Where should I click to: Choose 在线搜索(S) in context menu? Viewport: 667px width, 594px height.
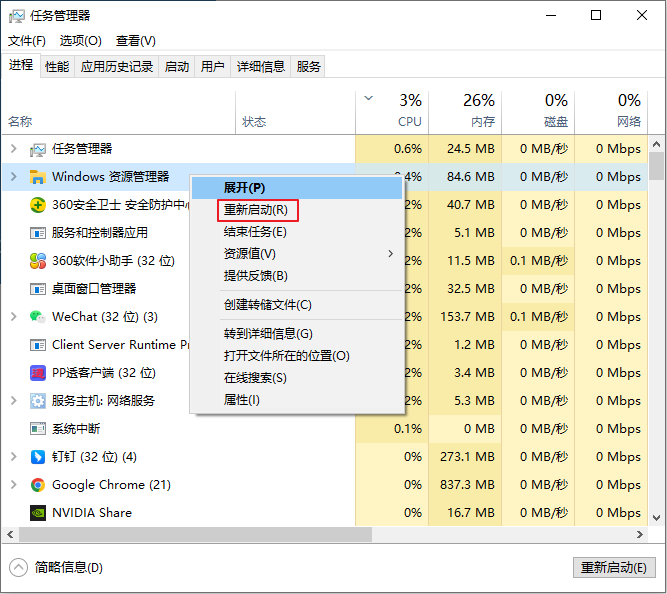pos(297,378)
